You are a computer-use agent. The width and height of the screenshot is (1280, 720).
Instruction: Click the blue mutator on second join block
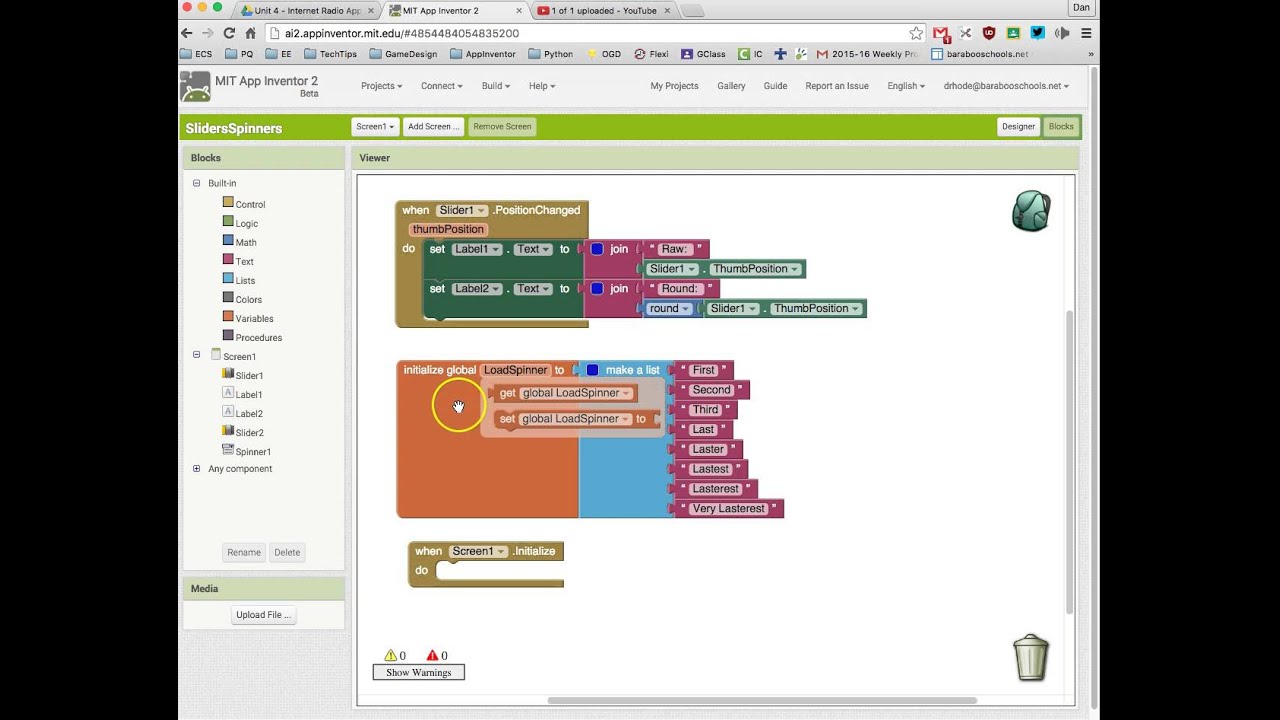coord(597,288)
